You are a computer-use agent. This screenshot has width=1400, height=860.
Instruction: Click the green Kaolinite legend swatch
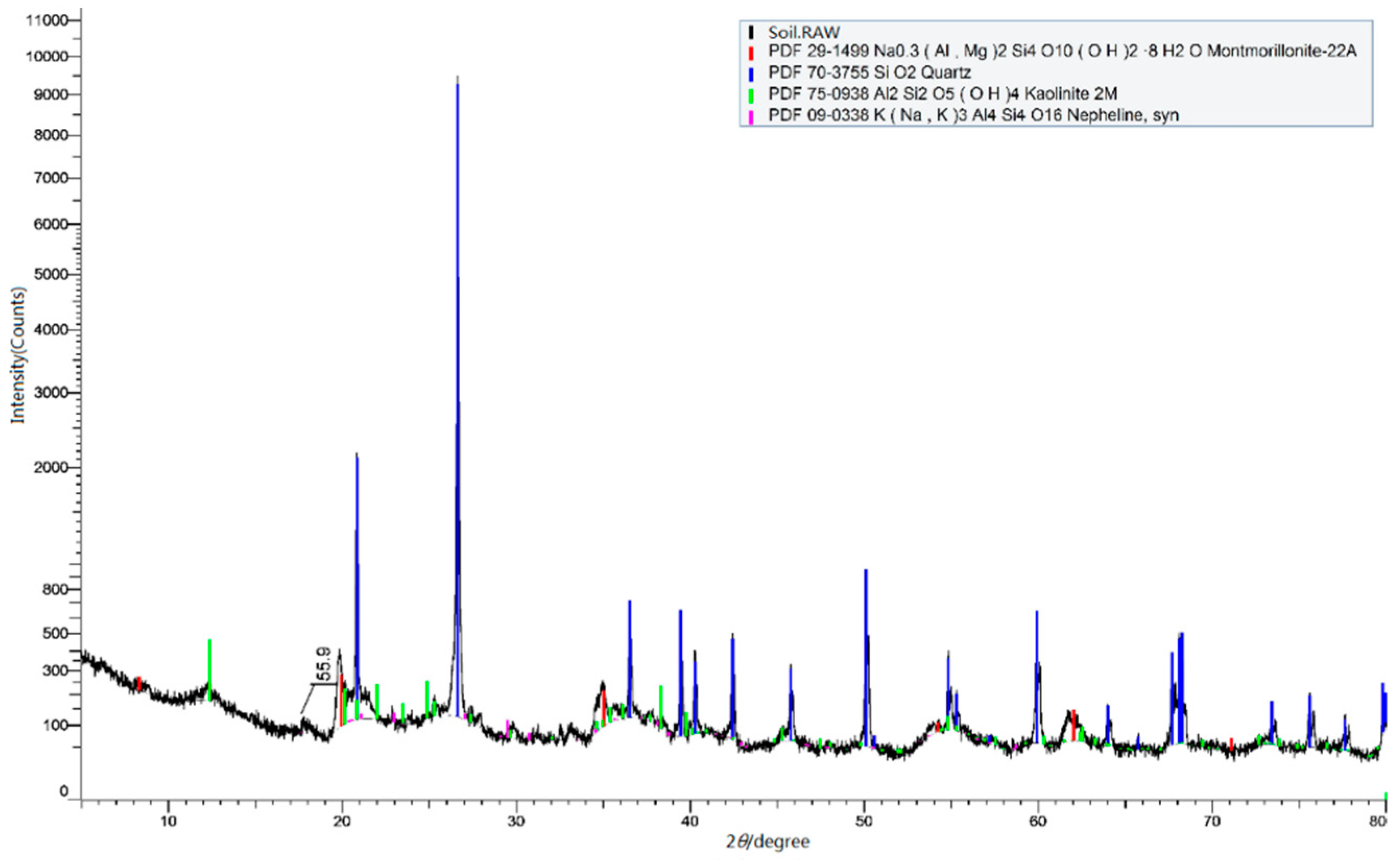coord(752,95)
